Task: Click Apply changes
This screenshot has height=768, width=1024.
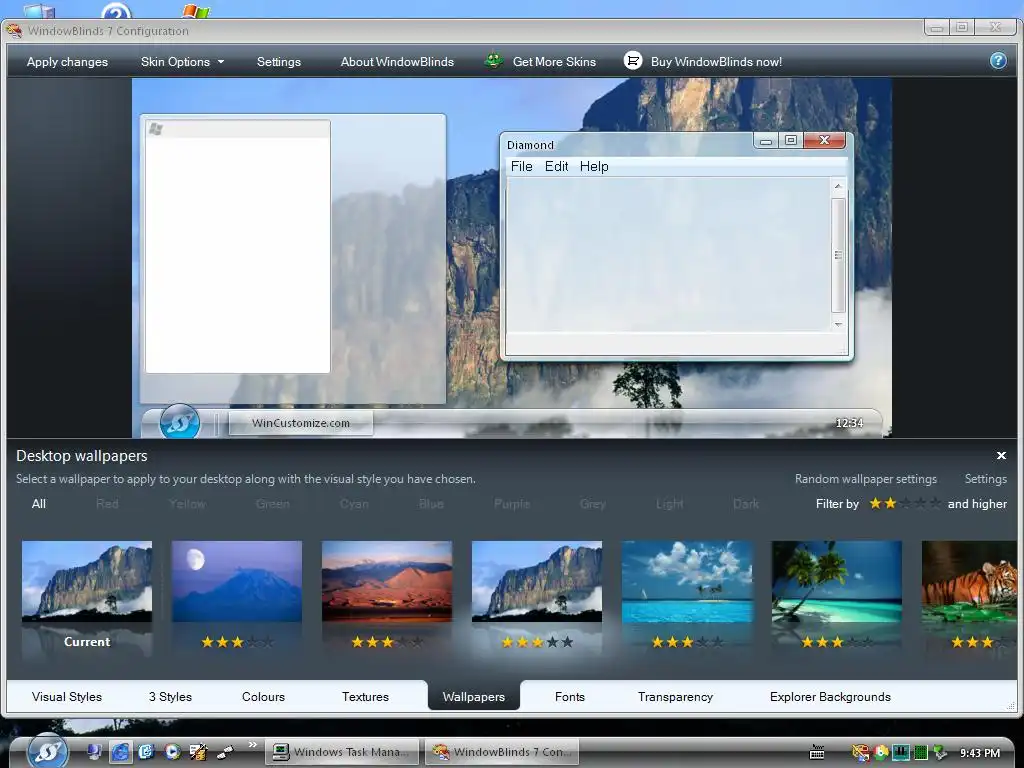Action: click(67, 62)
